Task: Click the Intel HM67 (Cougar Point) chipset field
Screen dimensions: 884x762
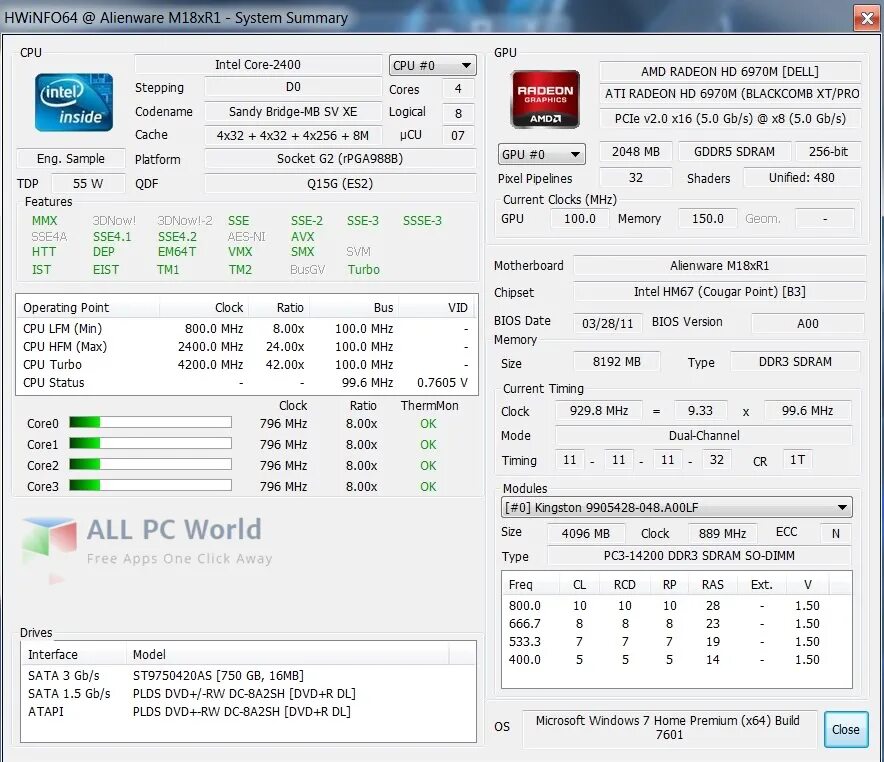Action: click(x=719, y=291)
